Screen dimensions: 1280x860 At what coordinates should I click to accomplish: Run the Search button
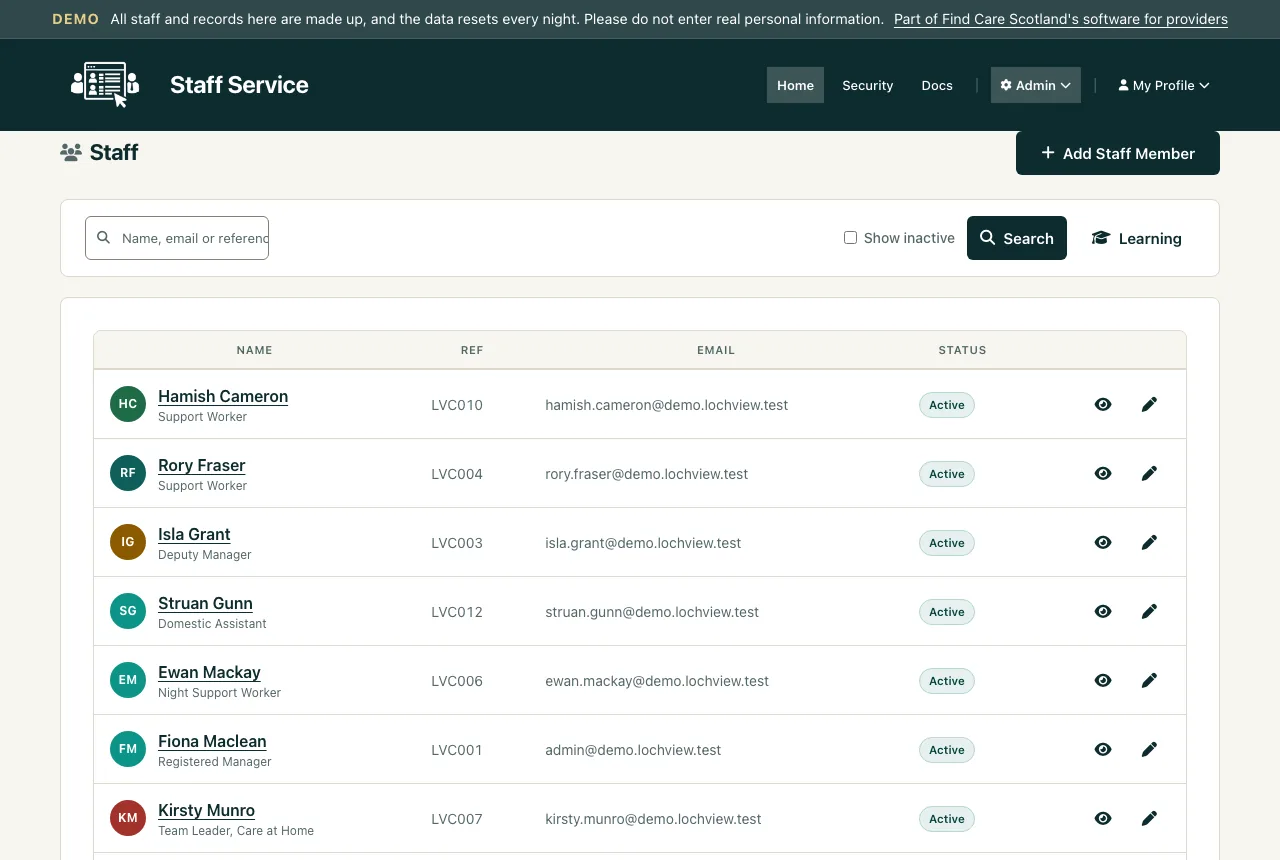pos(1017,238)
